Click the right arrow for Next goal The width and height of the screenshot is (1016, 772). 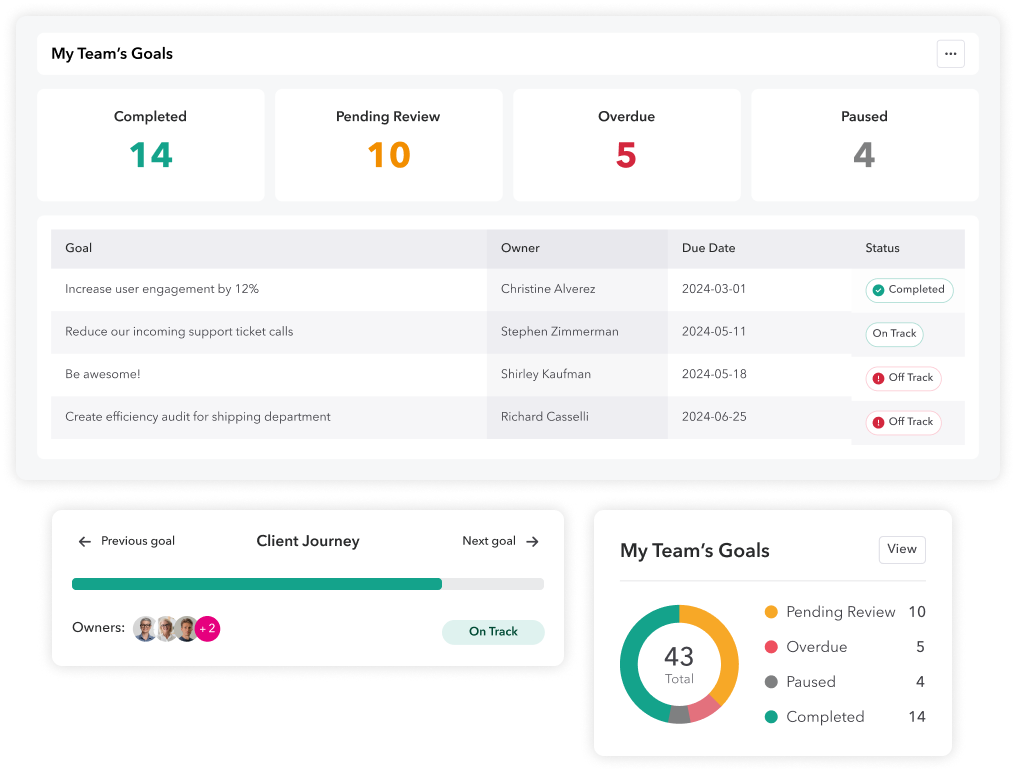pos(532,542)
